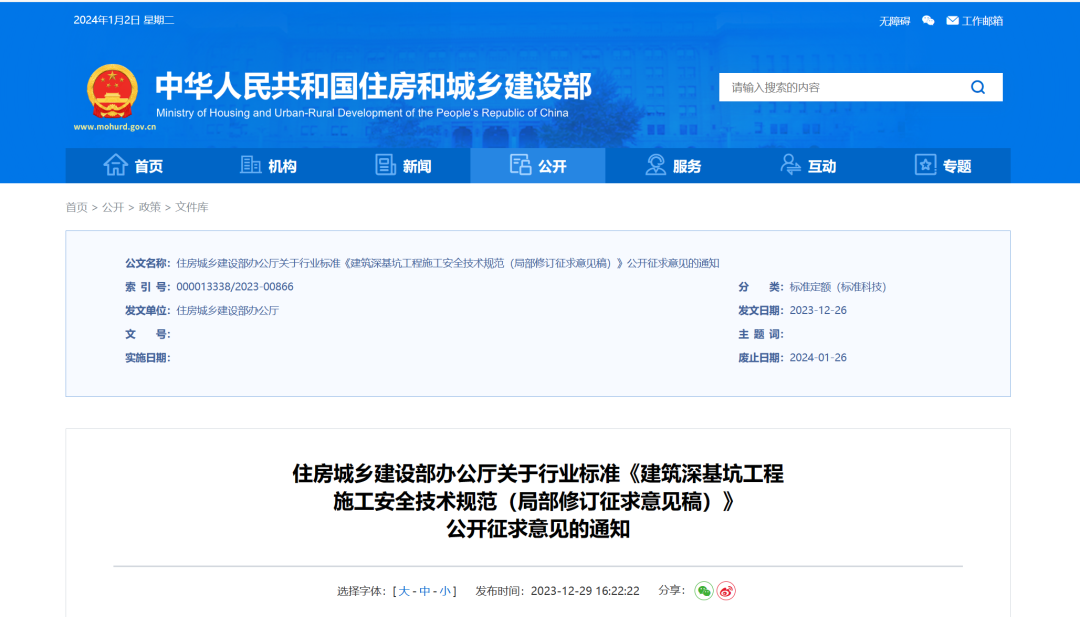Go to the 服务 navigation tab
This screenshot has height=617, width=1080.
(673, 166)
